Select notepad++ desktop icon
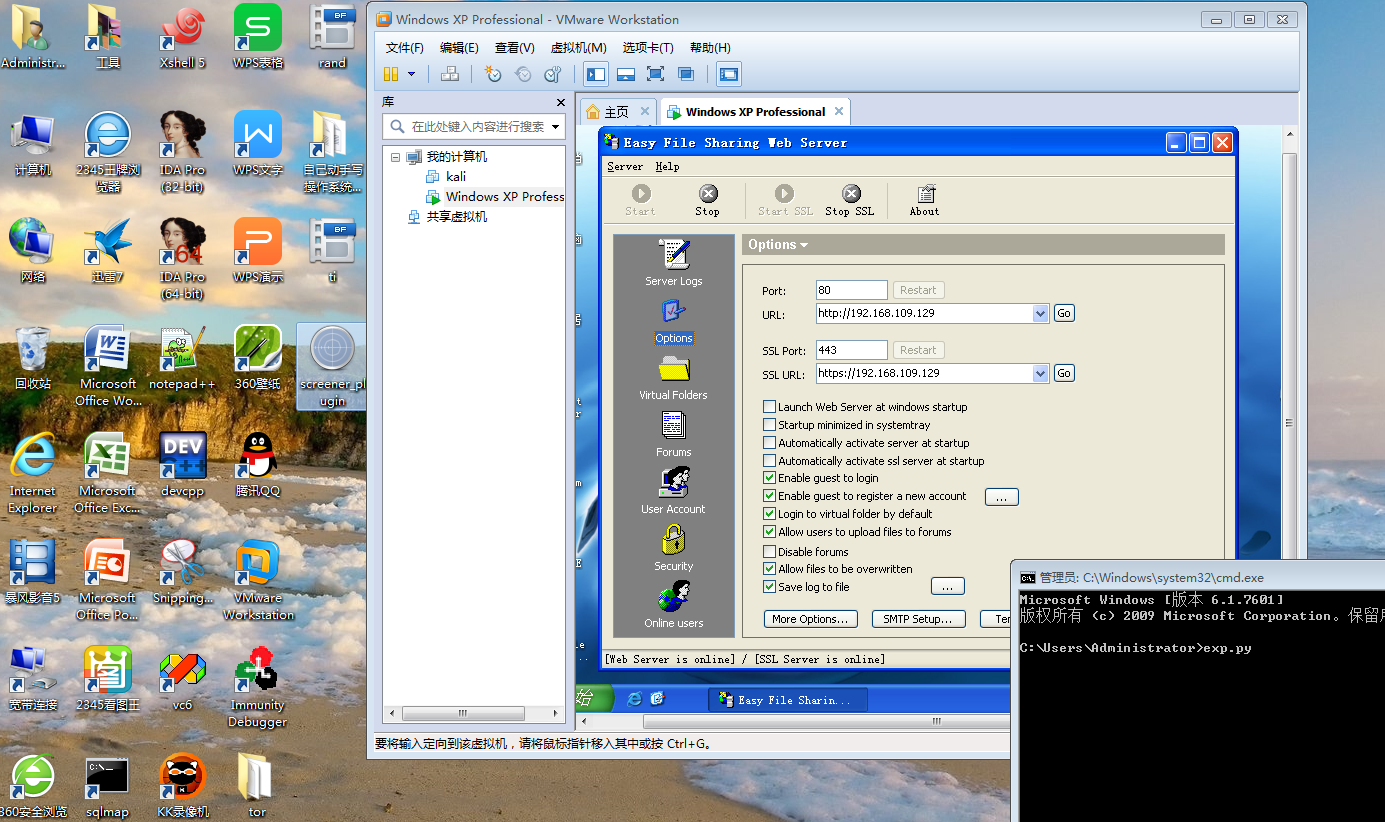This screenshot has height=822, width=1385. tap(182, 358)
